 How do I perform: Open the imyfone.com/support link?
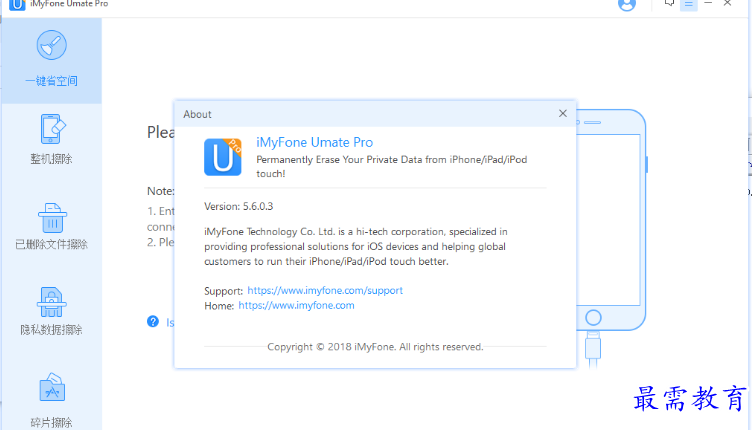[325, 290]
